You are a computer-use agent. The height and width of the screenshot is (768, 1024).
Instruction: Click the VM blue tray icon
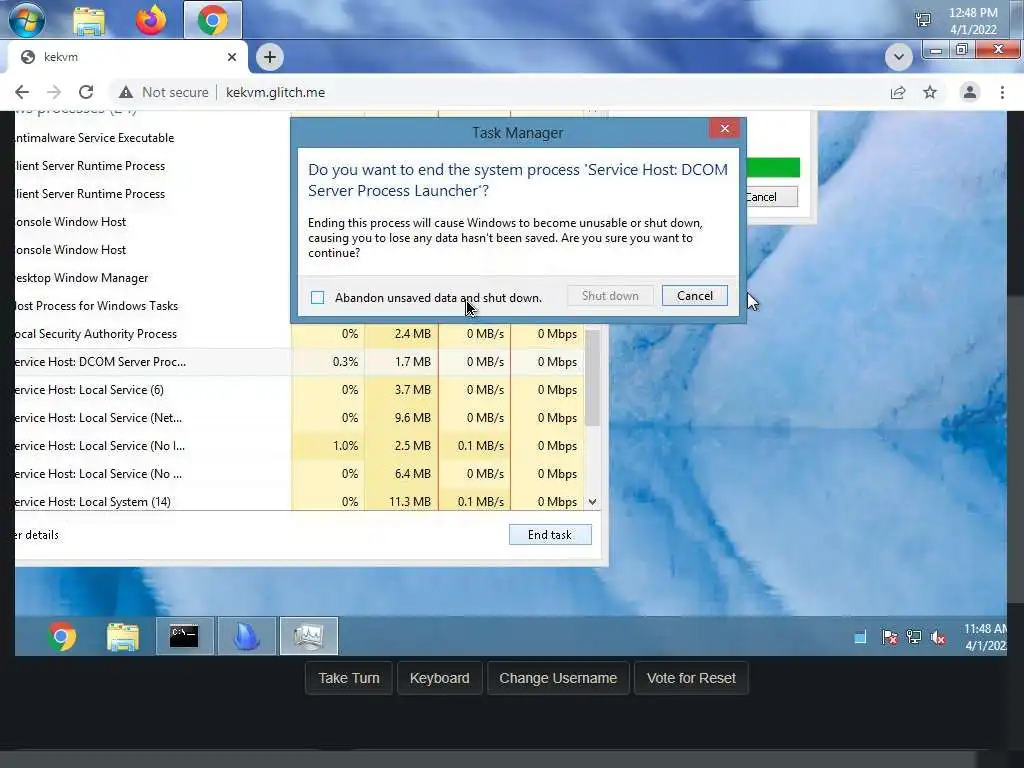(x=860, y=637)
